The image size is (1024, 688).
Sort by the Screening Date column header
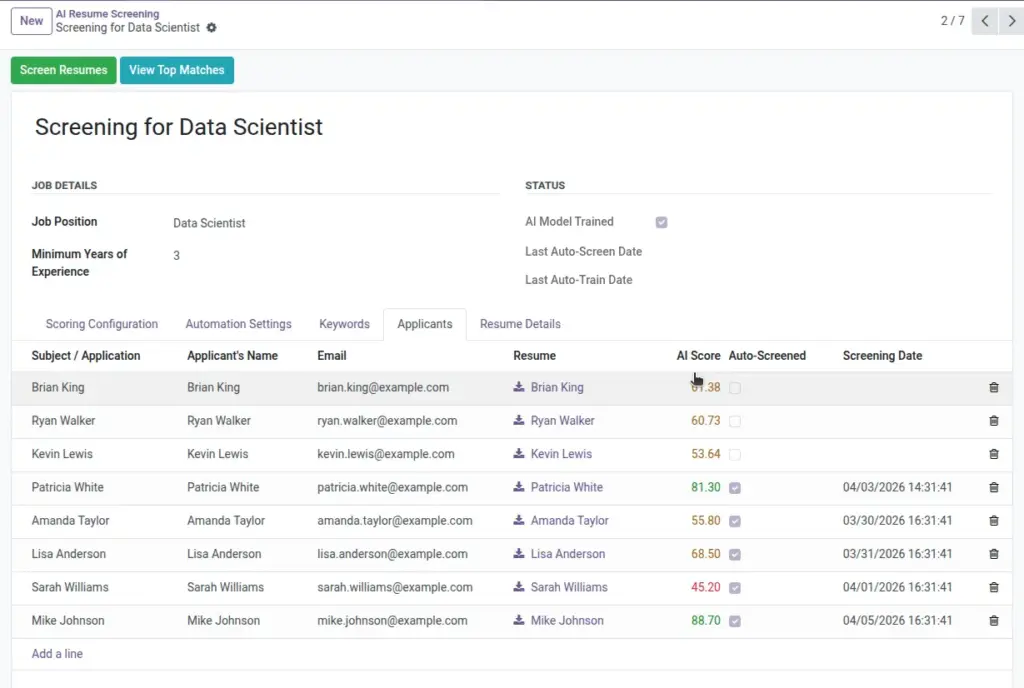[882, 356]
